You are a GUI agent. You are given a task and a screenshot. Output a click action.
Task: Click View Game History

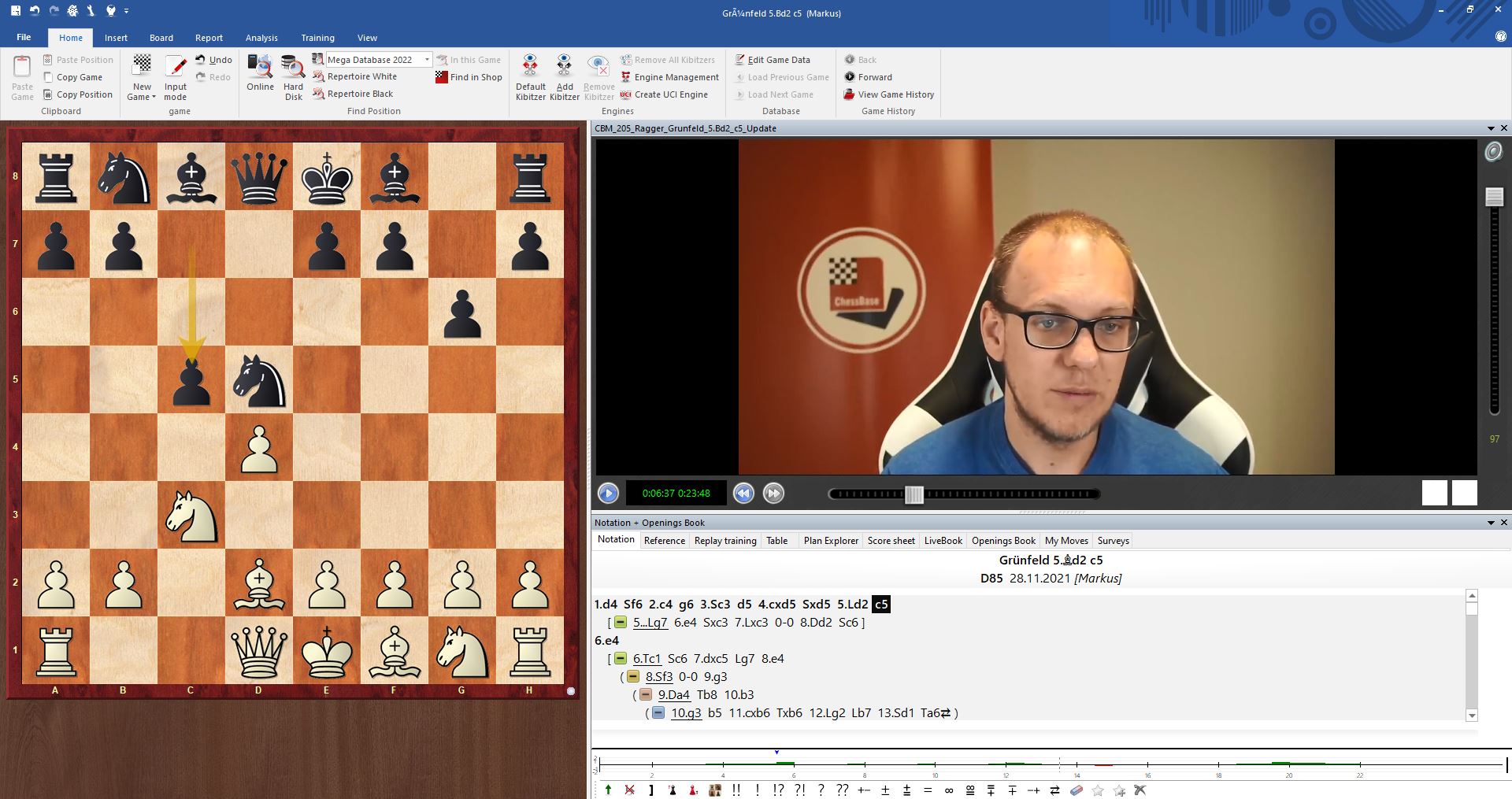coord(895,94)
